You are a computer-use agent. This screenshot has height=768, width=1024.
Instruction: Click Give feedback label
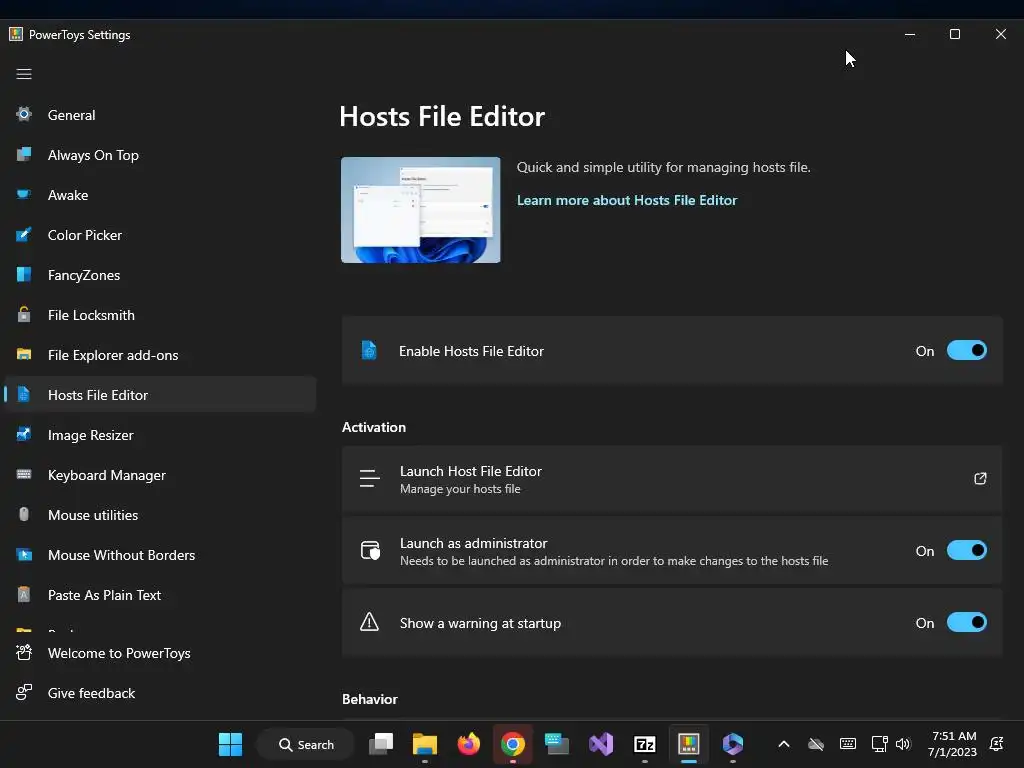(x=91, y=693)
